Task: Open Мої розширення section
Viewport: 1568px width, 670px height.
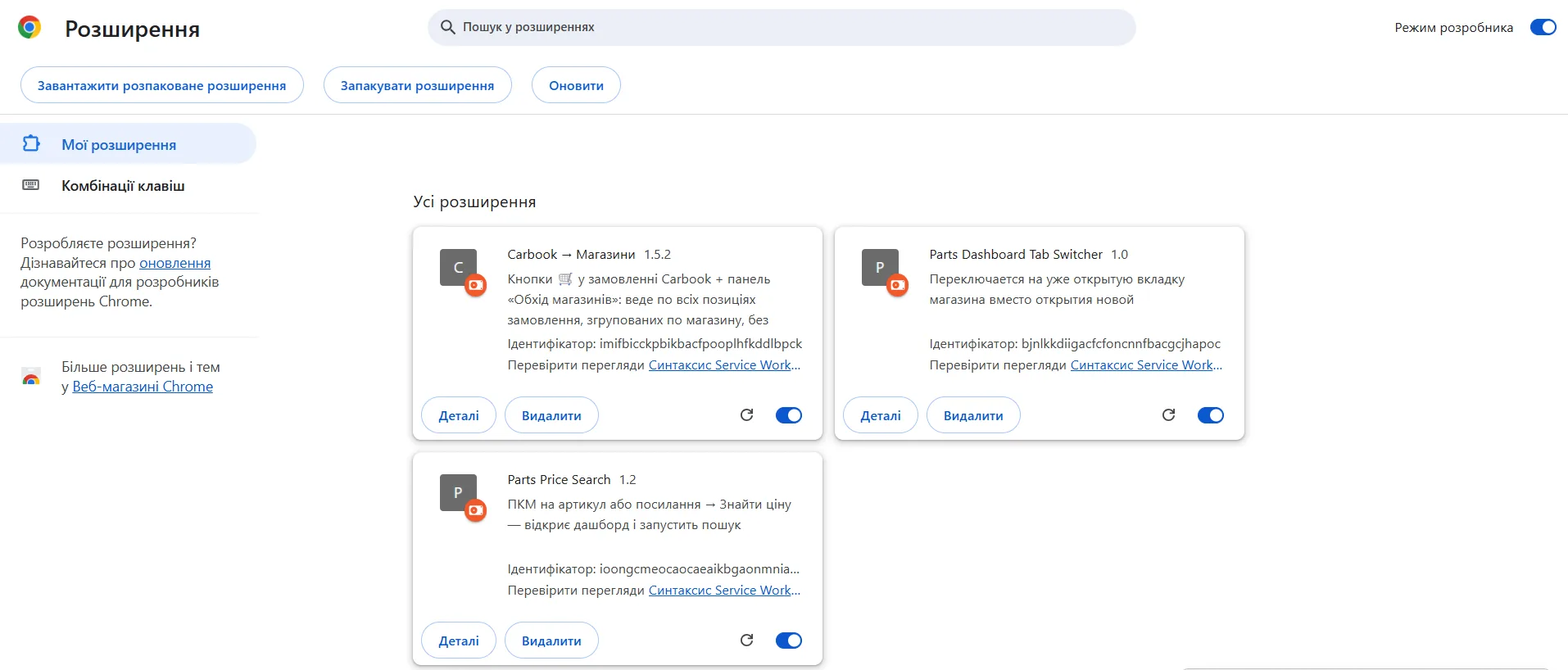Action: [128, 144]
